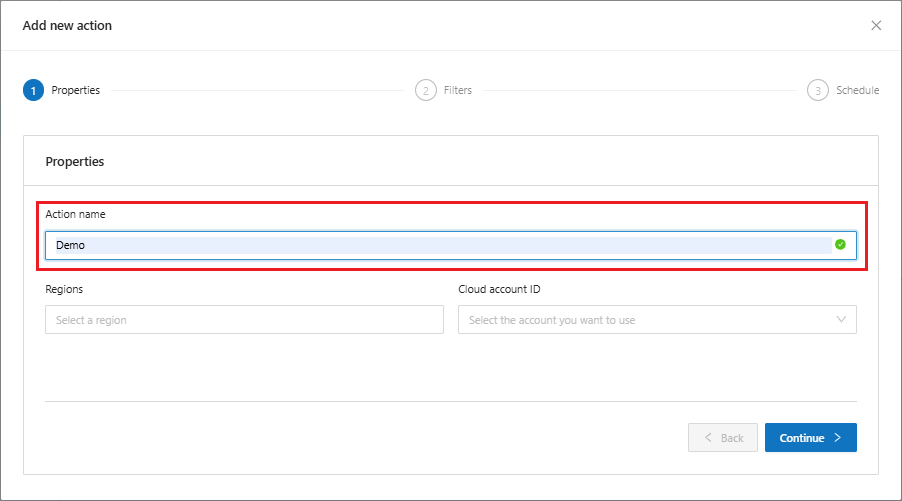Click the Cloud account ID label
902x501 pixels.
point(499,289)
